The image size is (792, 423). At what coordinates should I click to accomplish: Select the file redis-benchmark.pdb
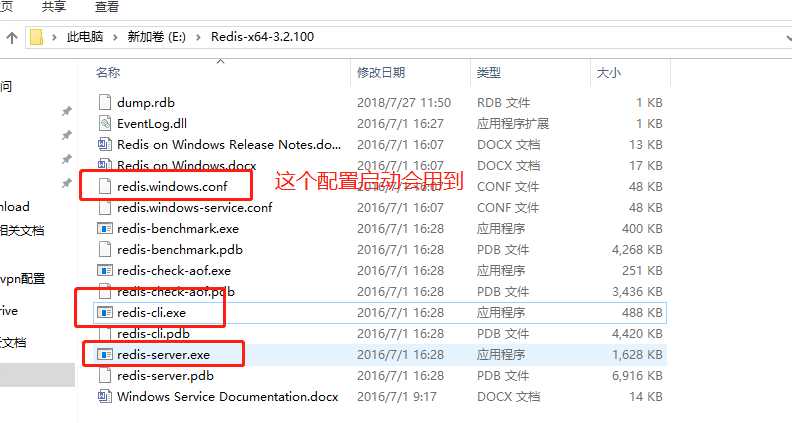click(180, 250)
